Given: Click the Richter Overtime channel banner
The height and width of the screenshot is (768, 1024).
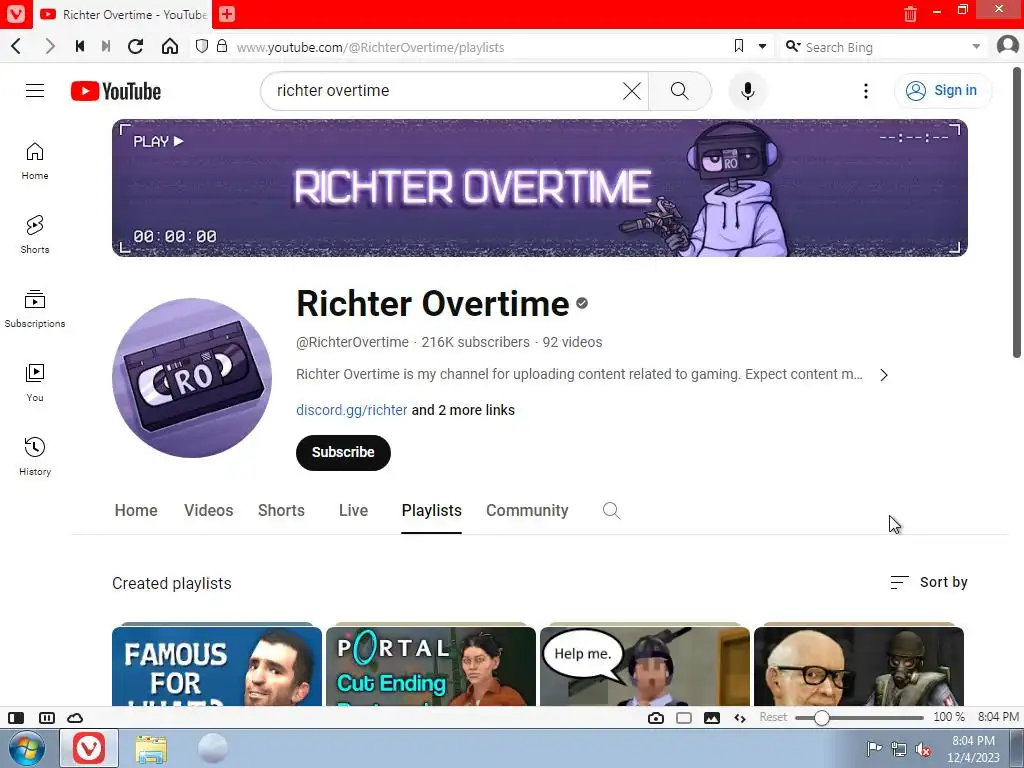Looking at the screenshot, I should [540, 188].
